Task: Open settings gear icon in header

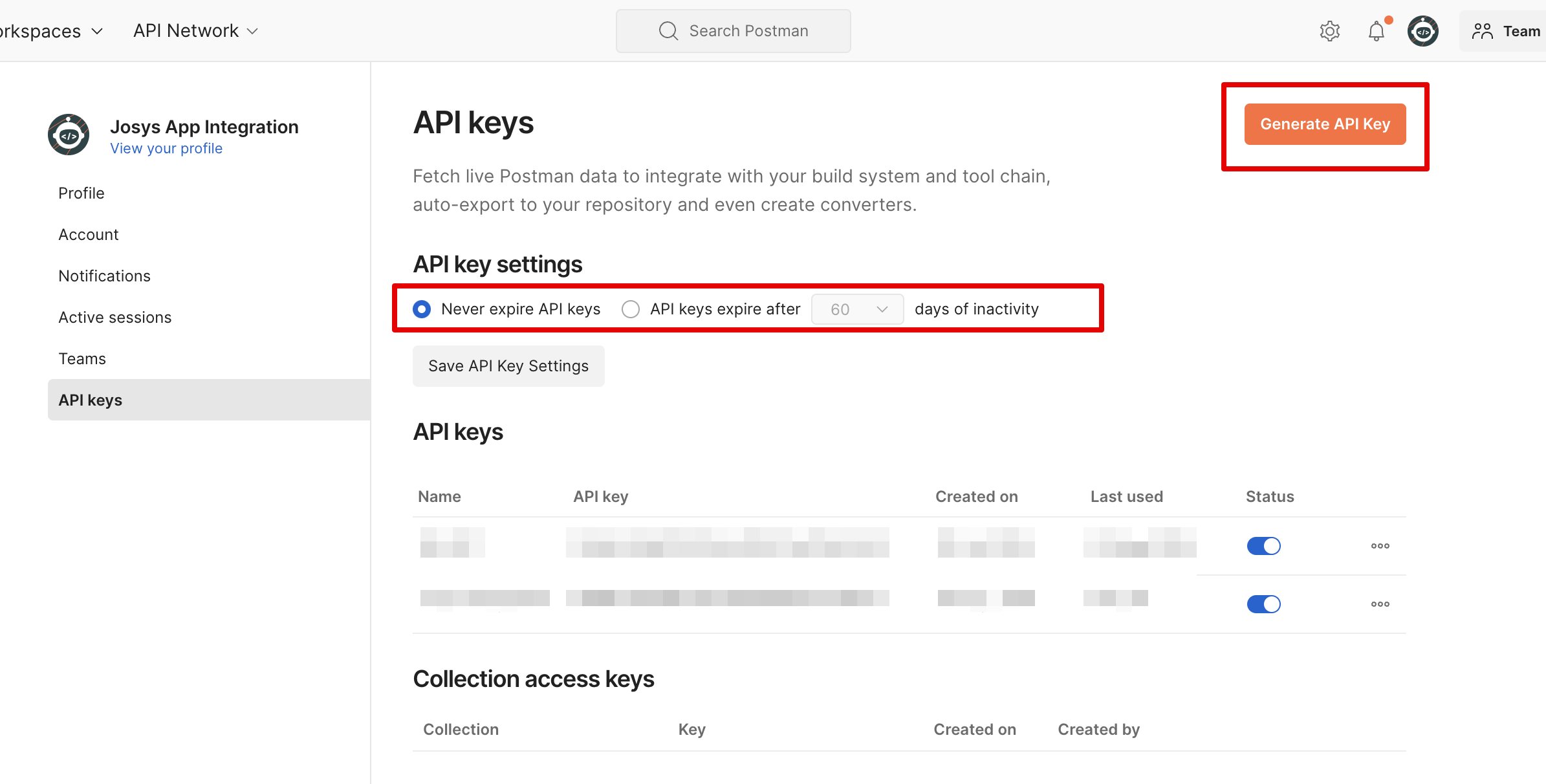Action: 1329,31
